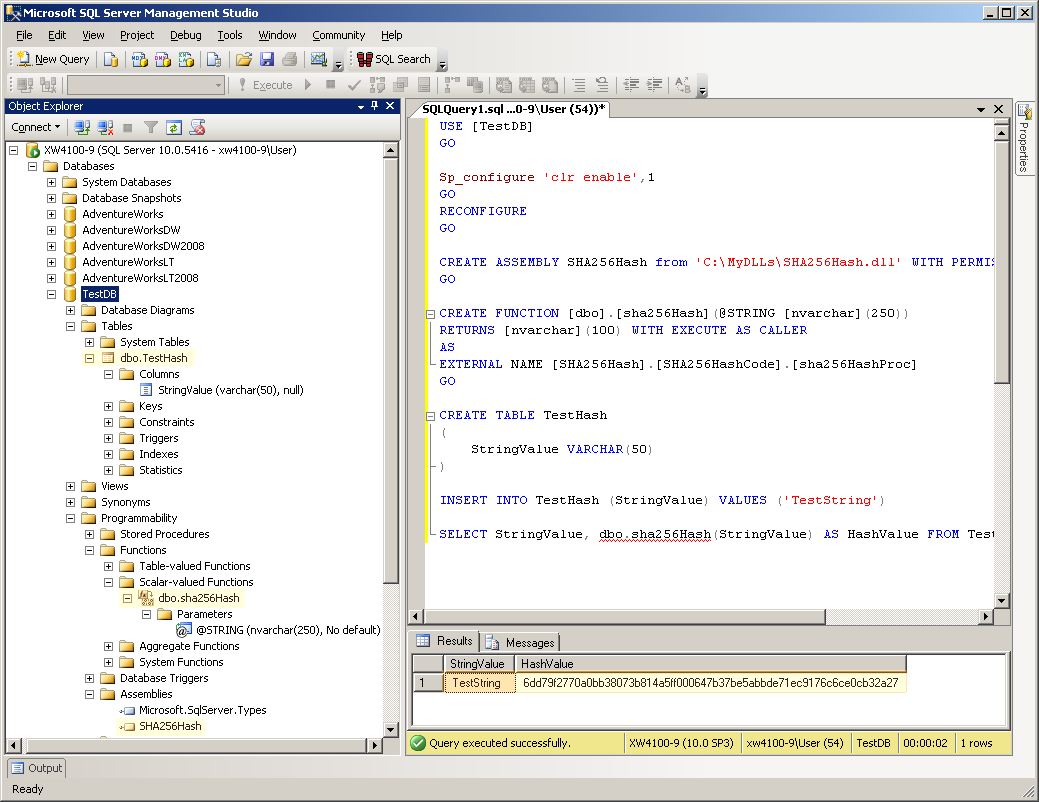Viewport: 1039px width, 802px height.
Task: Click the Disconnect icon in Object Explorer
Action: pos(104,127)
